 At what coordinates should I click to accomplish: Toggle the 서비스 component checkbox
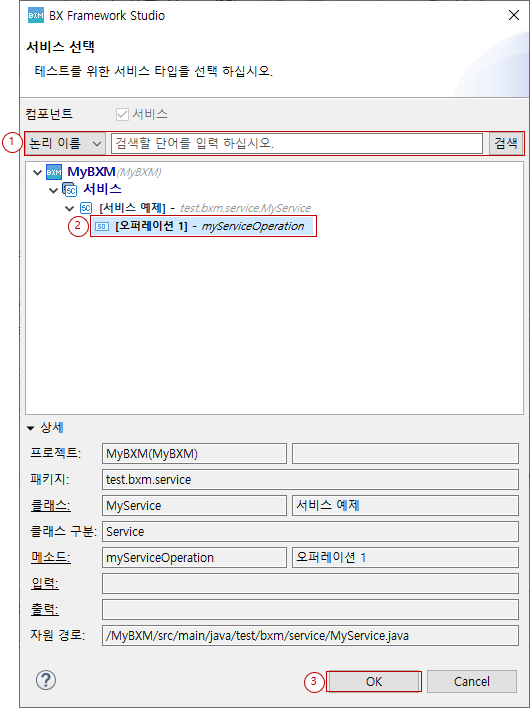122,115
